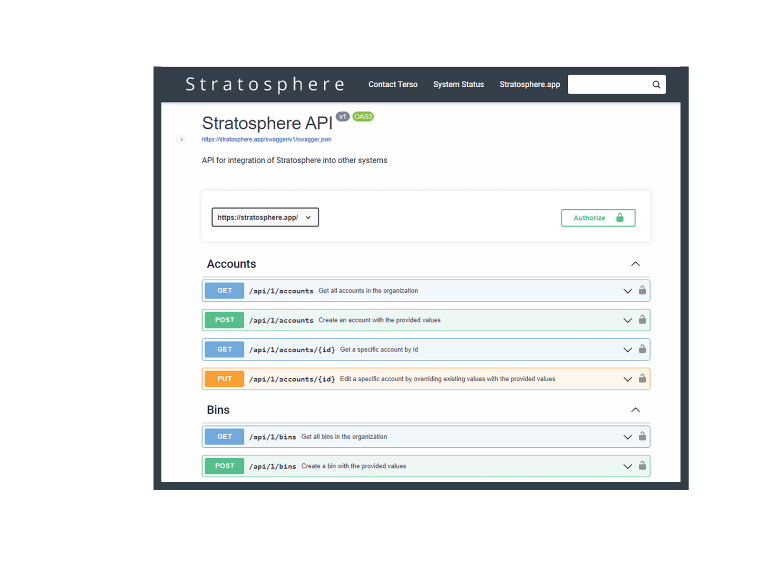
Task: Collapse the Bins section
Action: [635, 410]
